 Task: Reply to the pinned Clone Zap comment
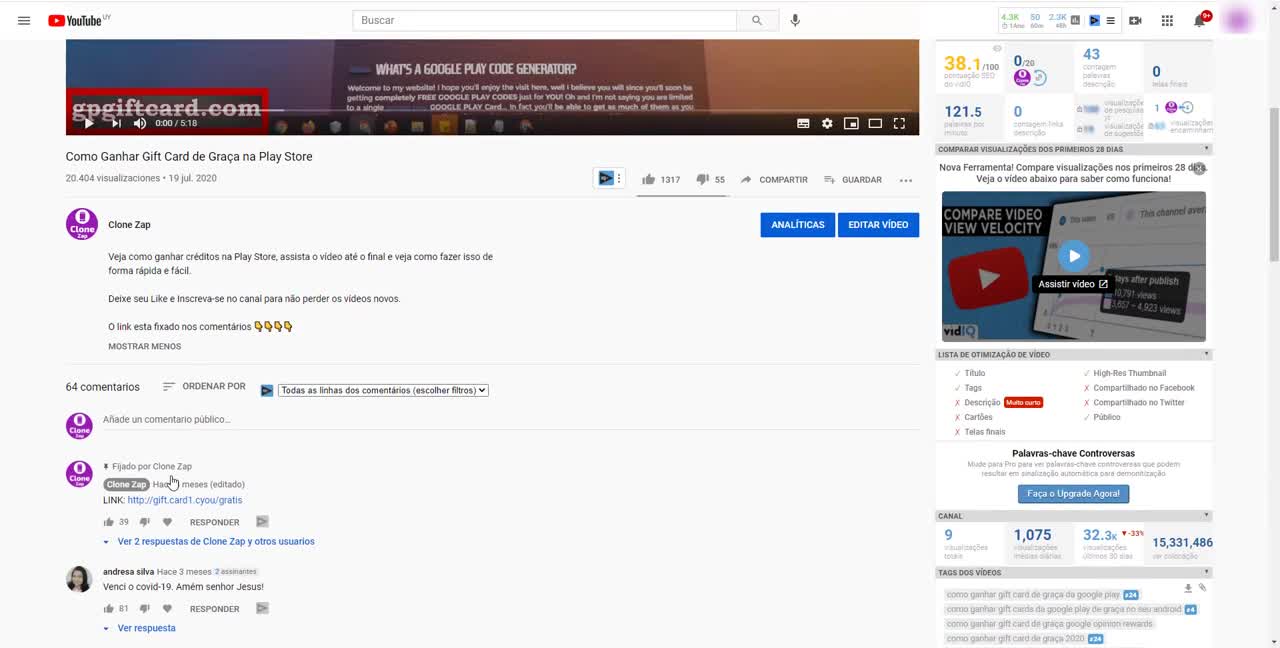215,522
